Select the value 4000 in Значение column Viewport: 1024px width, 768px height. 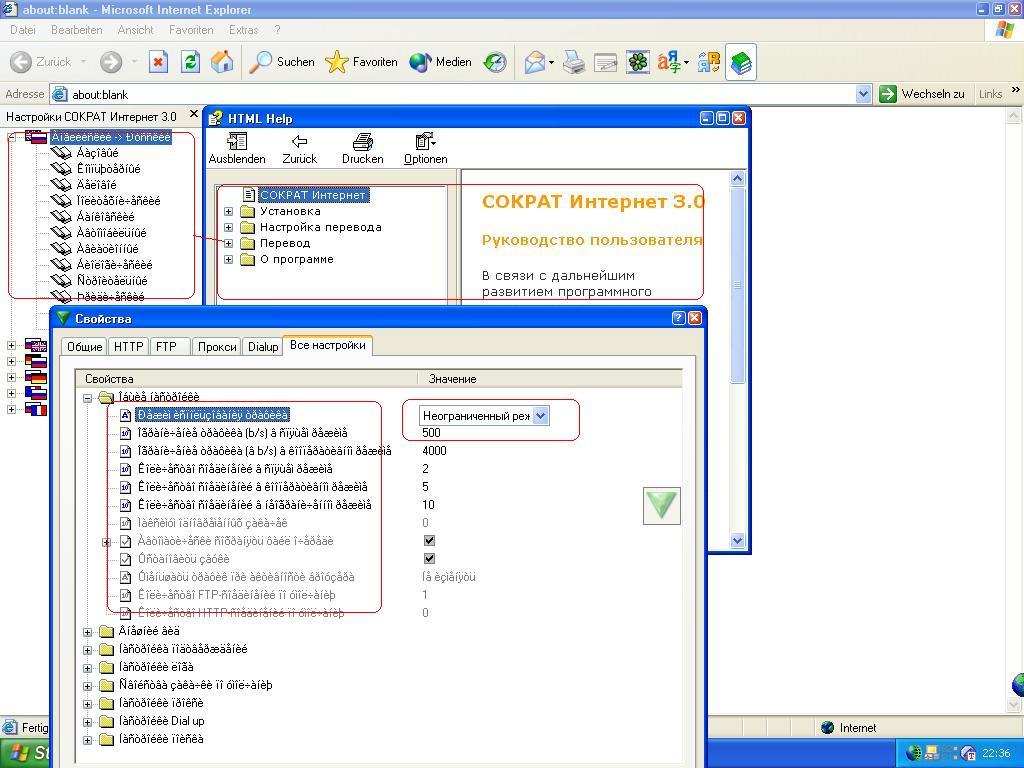[434, 451]
